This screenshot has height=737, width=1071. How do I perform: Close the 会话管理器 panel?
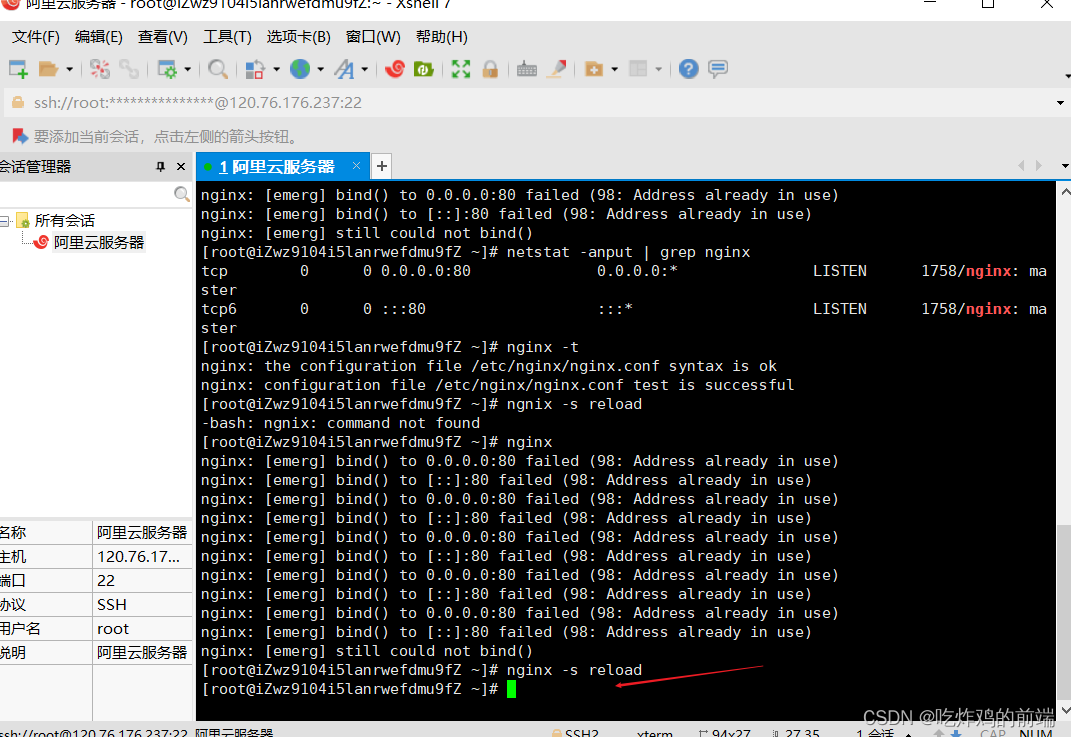pyautogui.click(x=181, y=167)
